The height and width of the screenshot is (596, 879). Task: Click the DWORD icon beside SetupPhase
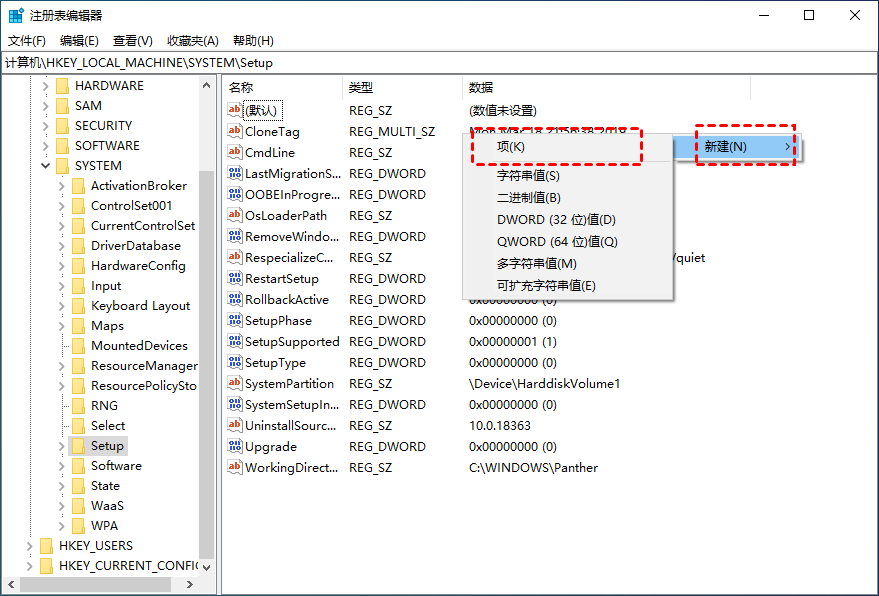234,320
